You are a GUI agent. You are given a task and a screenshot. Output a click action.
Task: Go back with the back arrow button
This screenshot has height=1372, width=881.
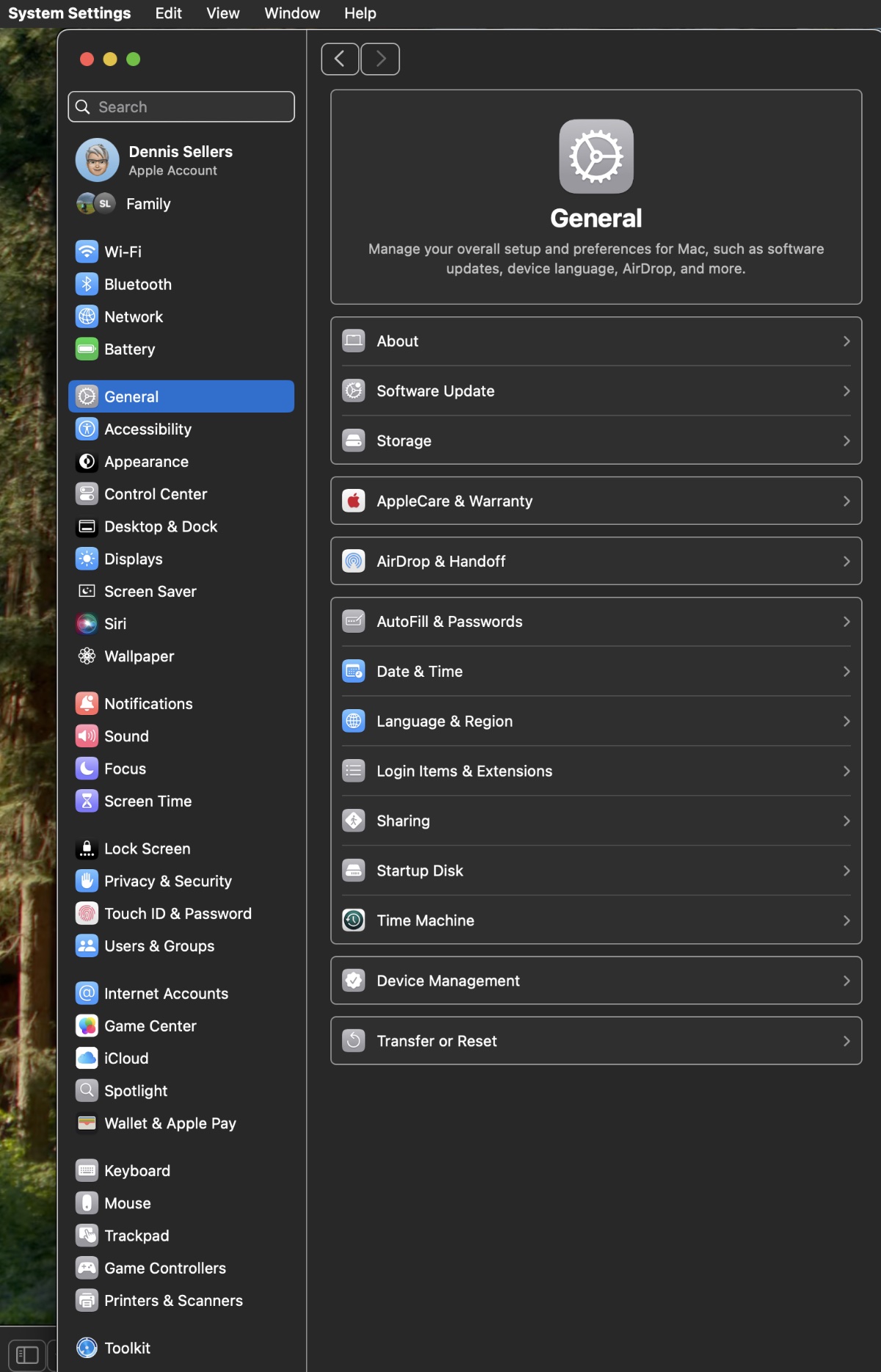[x=340, y=59]
